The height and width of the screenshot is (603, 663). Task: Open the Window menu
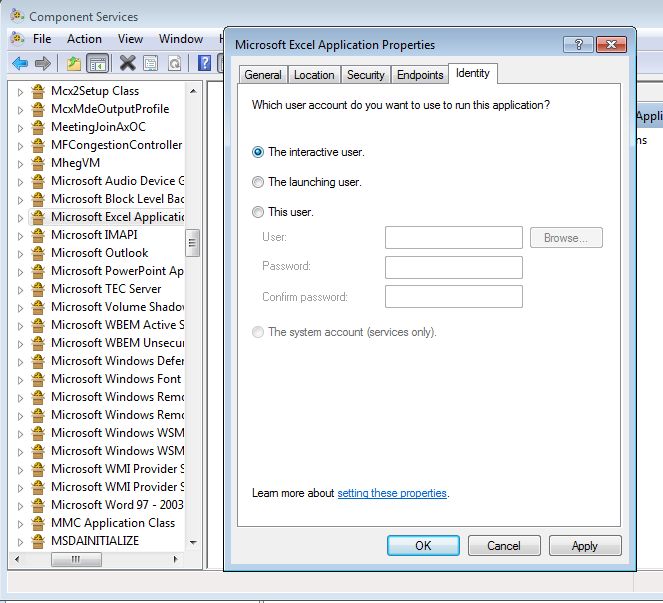pyautogui.click(x=181, y=39)
